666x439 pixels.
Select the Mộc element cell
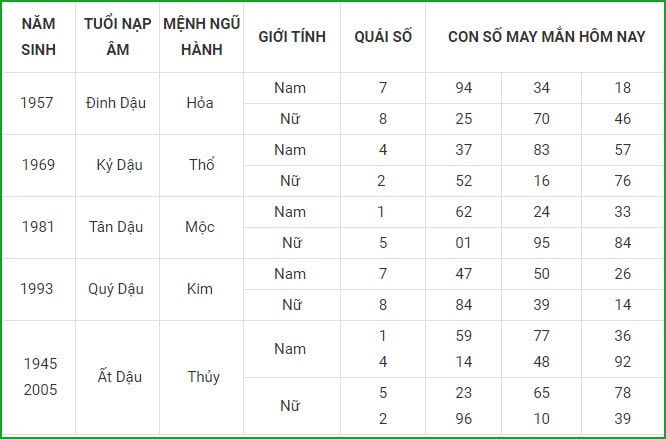click(200, 227)
